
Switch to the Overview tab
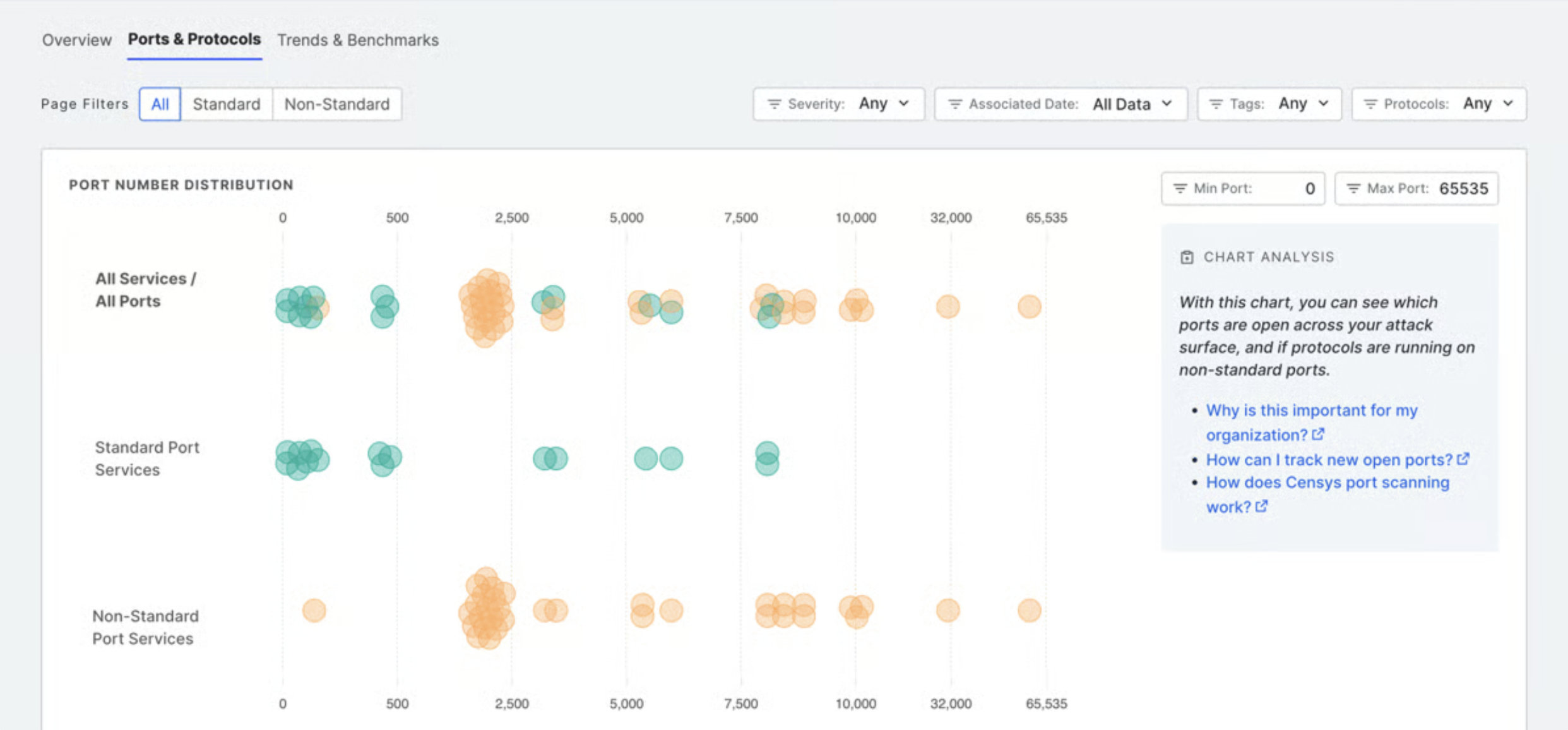pyautogui.click(x=76, y=40)
